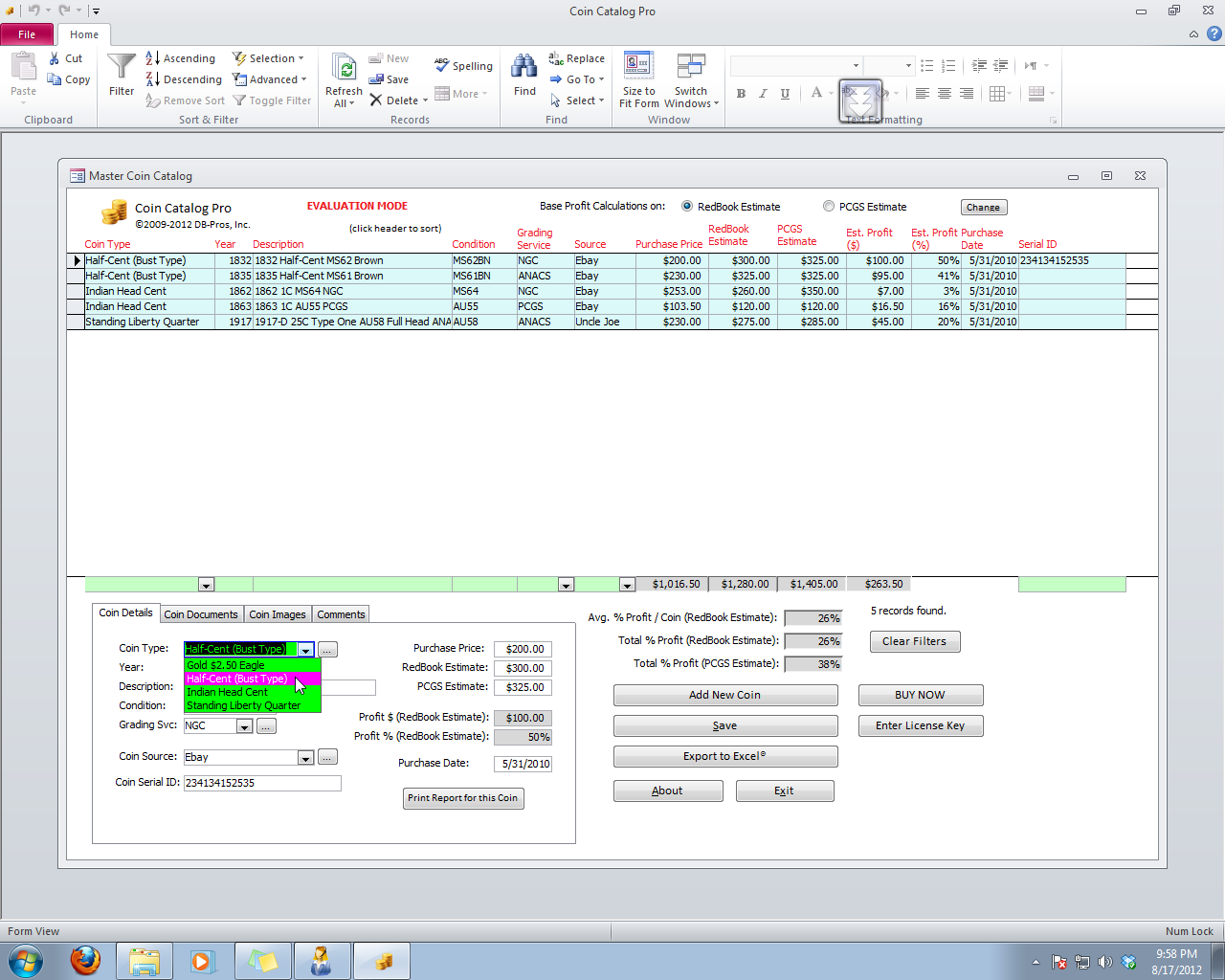Click Switch Windows icon

pos(691,65)
